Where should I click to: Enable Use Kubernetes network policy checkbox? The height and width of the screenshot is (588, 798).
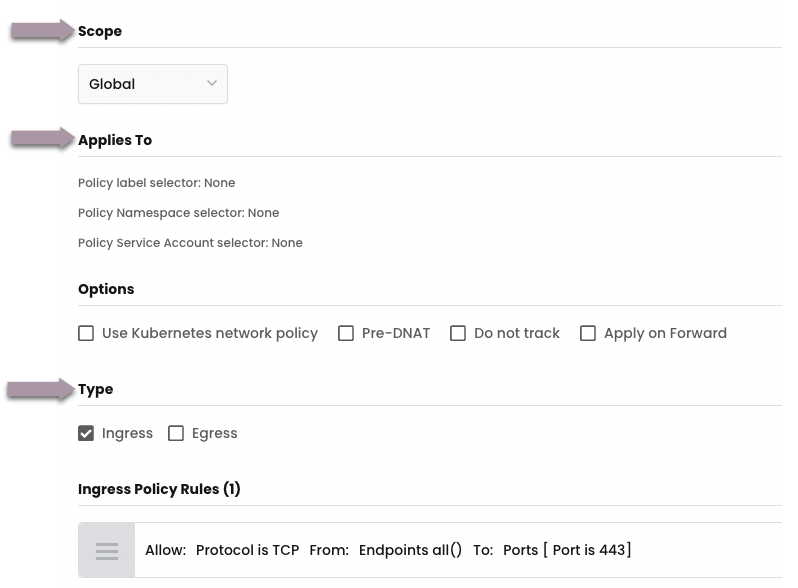[87, 333]
